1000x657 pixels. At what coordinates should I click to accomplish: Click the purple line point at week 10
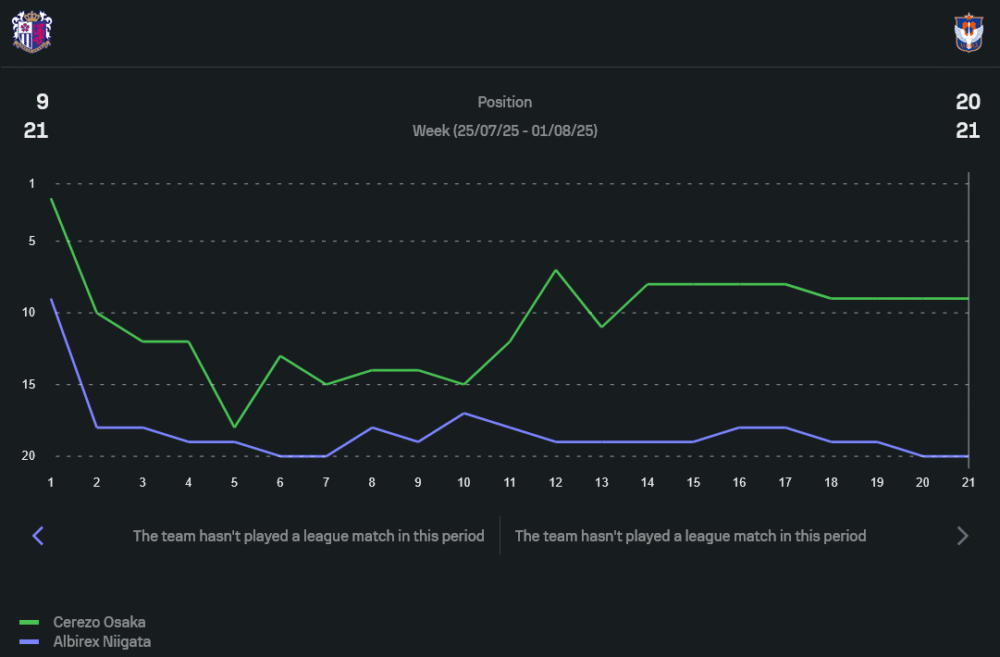(464, 413)
